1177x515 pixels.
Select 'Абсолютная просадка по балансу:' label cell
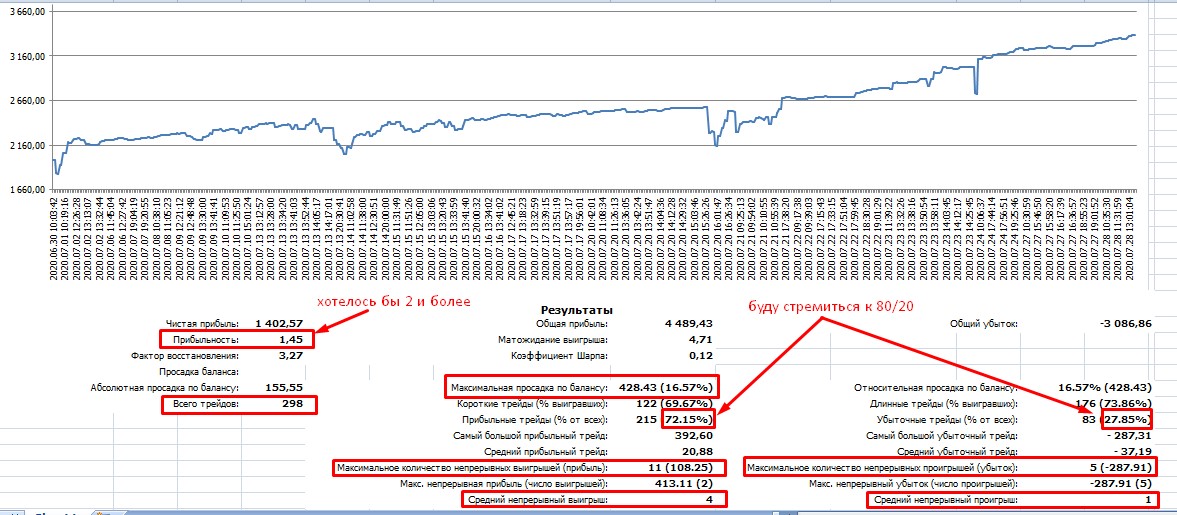click(164, 388)
